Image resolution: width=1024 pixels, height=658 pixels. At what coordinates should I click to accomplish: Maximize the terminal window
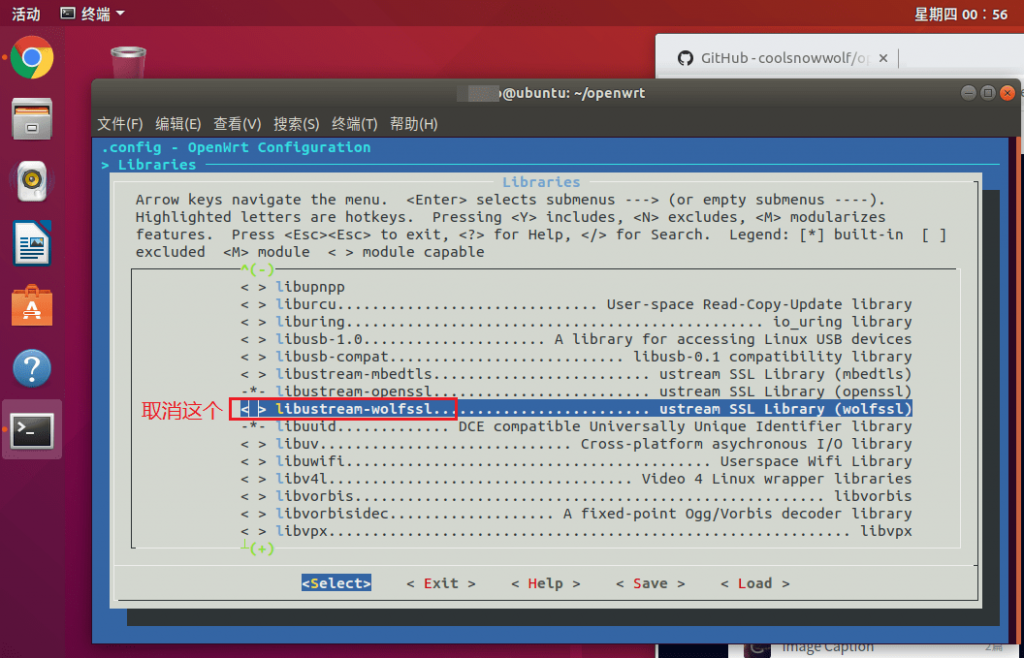988,93
